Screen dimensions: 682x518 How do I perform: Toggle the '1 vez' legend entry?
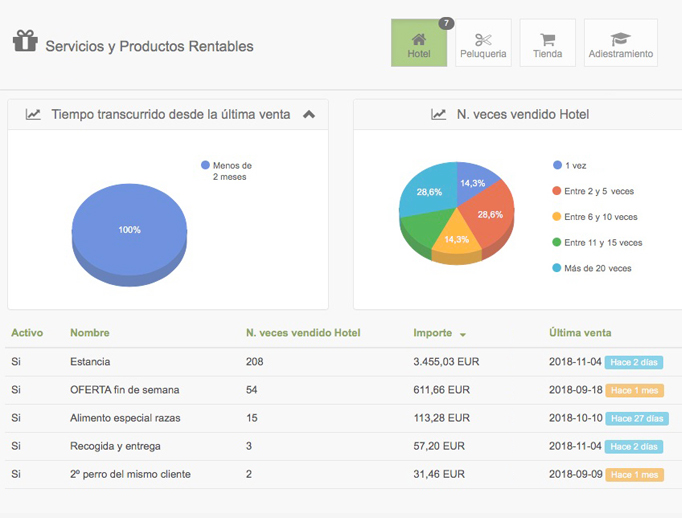[575, 165]
